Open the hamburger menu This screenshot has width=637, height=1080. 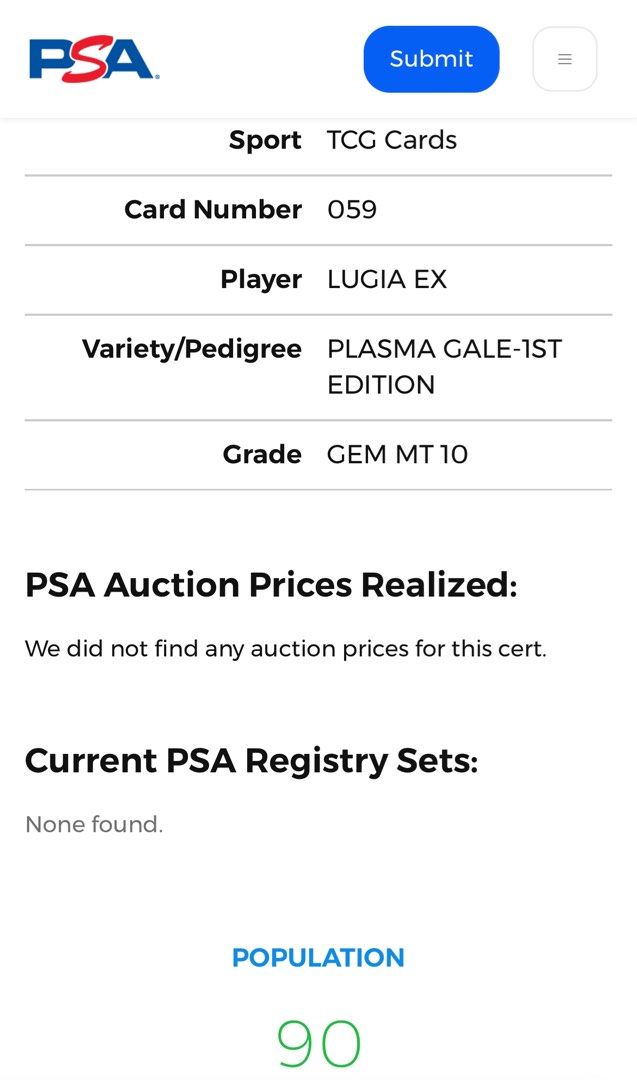click(564, 59)
